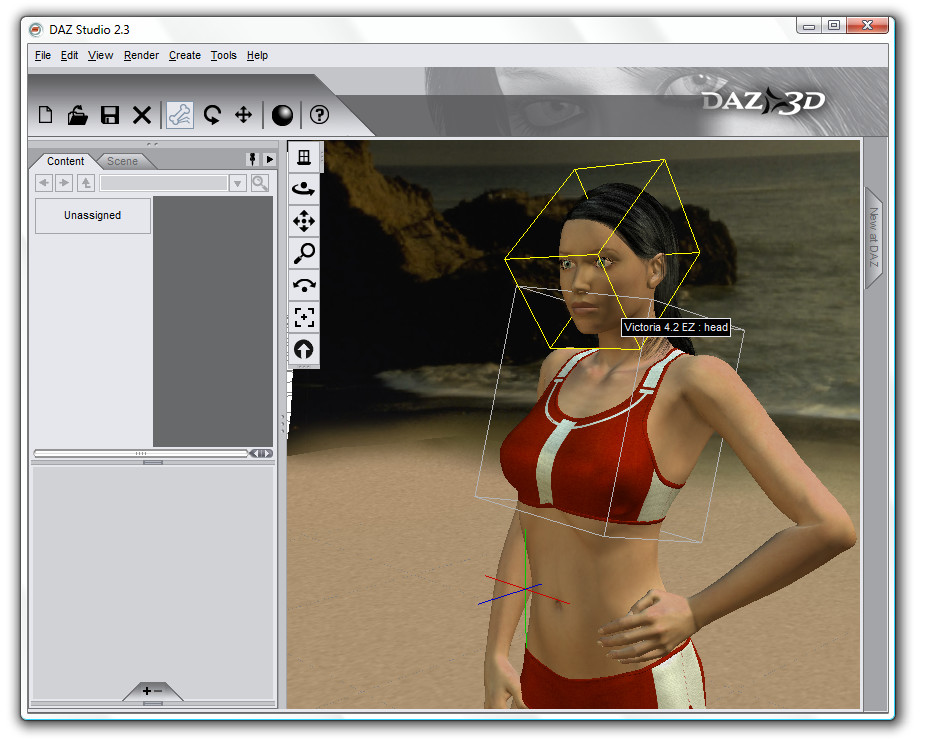The height and width of the screenshot is (740, 925).
Task: Choose the magnifier zoom viewport control
Action: 304,253
